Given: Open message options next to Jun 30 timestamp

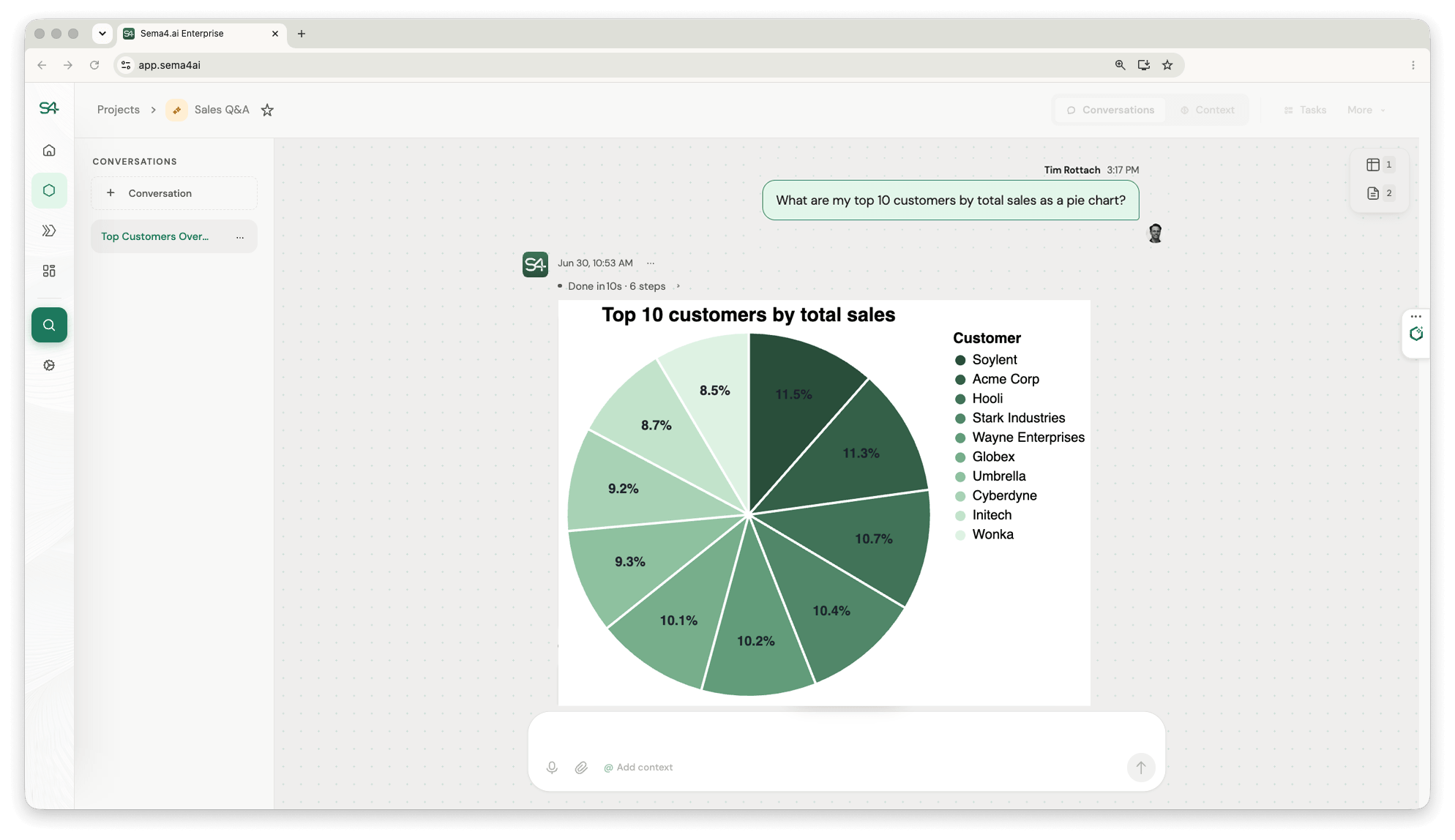Looking at the screenshot, I should (x=651, y=263).
